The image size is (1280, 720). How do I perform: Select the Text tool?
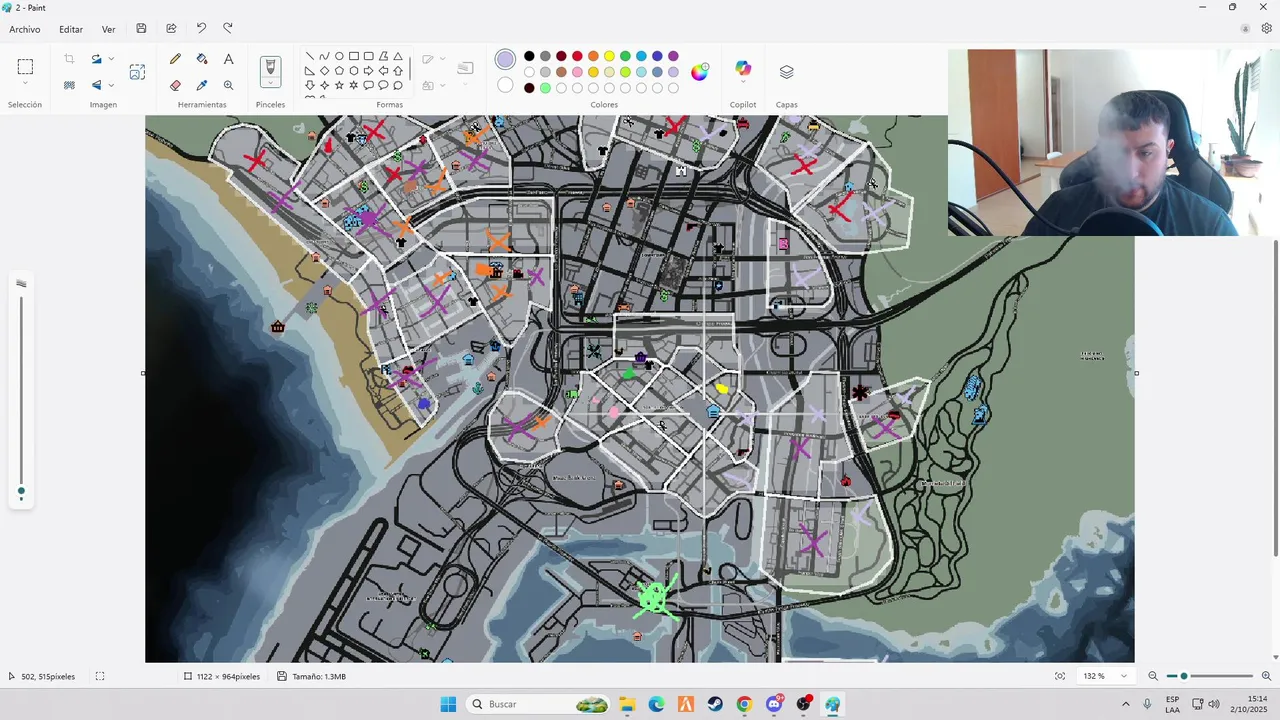coord(229,59)
